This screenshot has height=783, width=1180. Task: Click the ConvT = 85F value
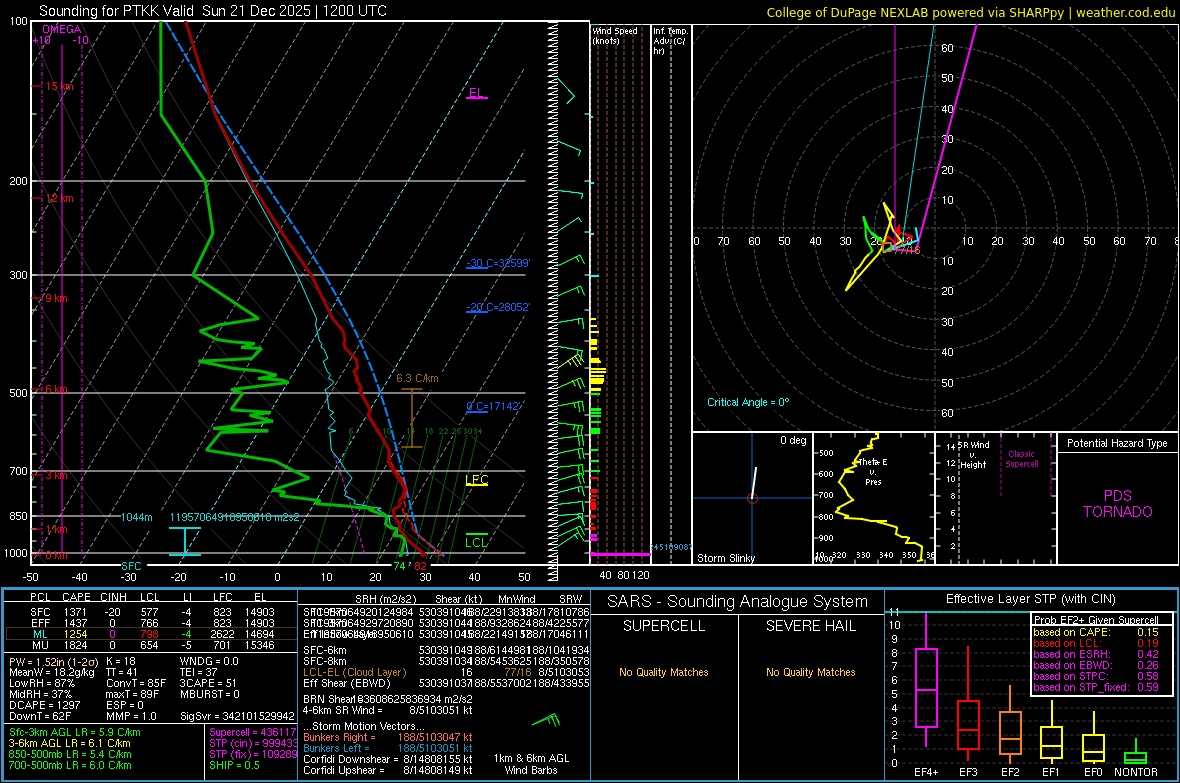coord(135,684)
